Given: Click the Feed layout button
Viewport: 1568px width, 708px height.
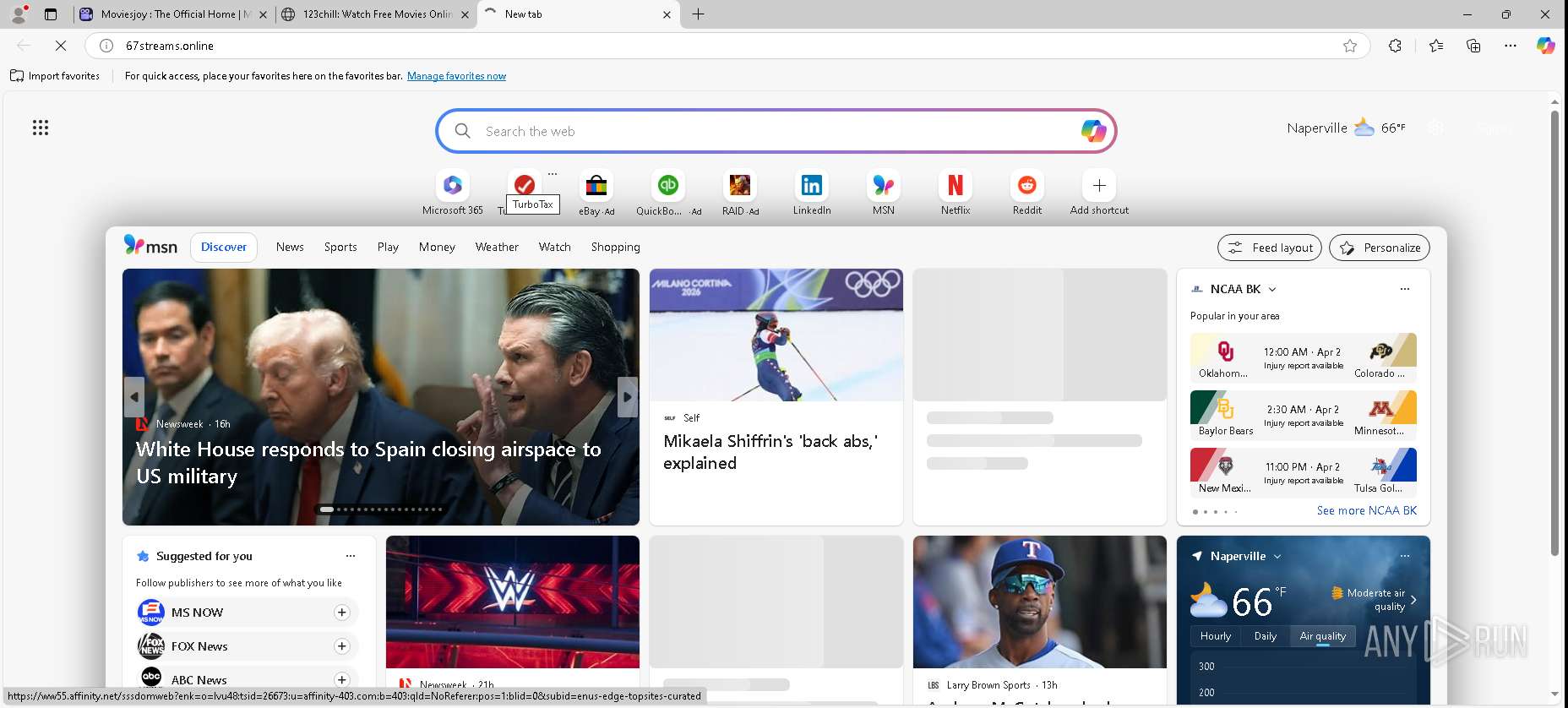Looking at the screenshot, I should point(1270,248).
